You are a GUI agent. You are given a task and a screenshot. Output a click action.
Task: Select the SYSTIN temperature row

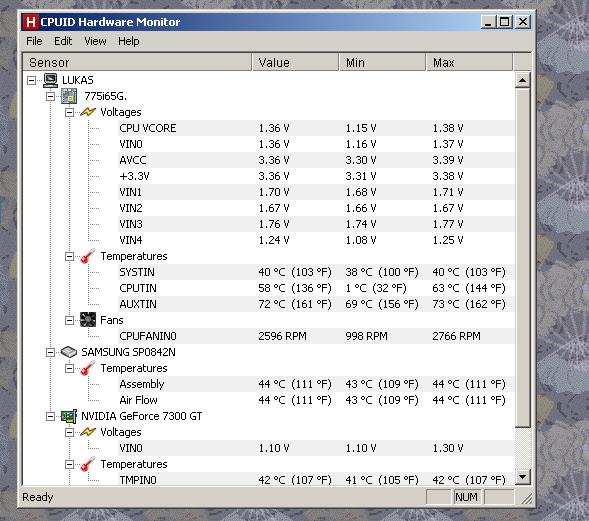click(x=316, y=272)
